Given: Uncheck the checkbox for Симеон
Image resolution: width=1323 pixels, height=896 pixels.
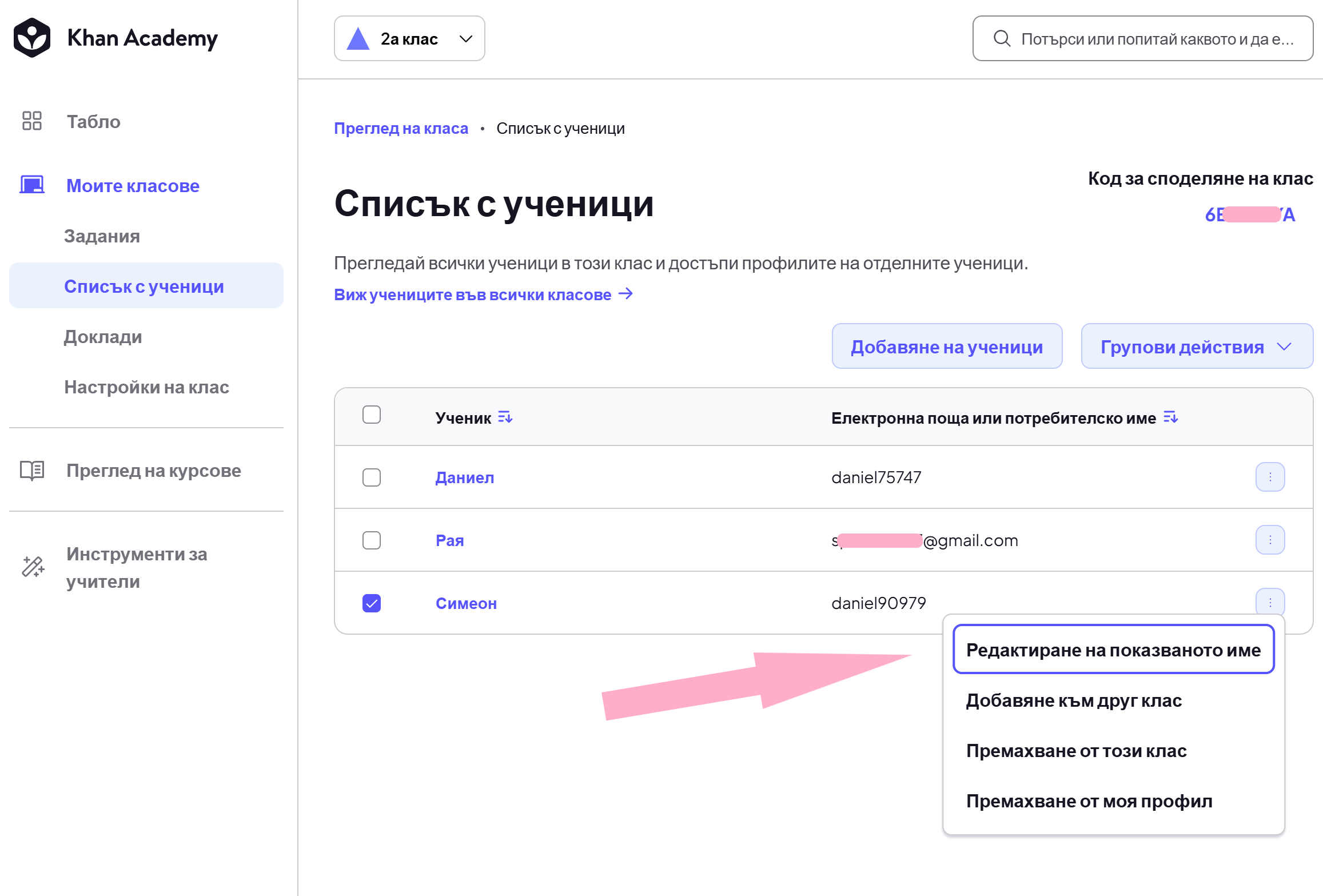Looking at the screenshot, I should [x=372, y=603].
